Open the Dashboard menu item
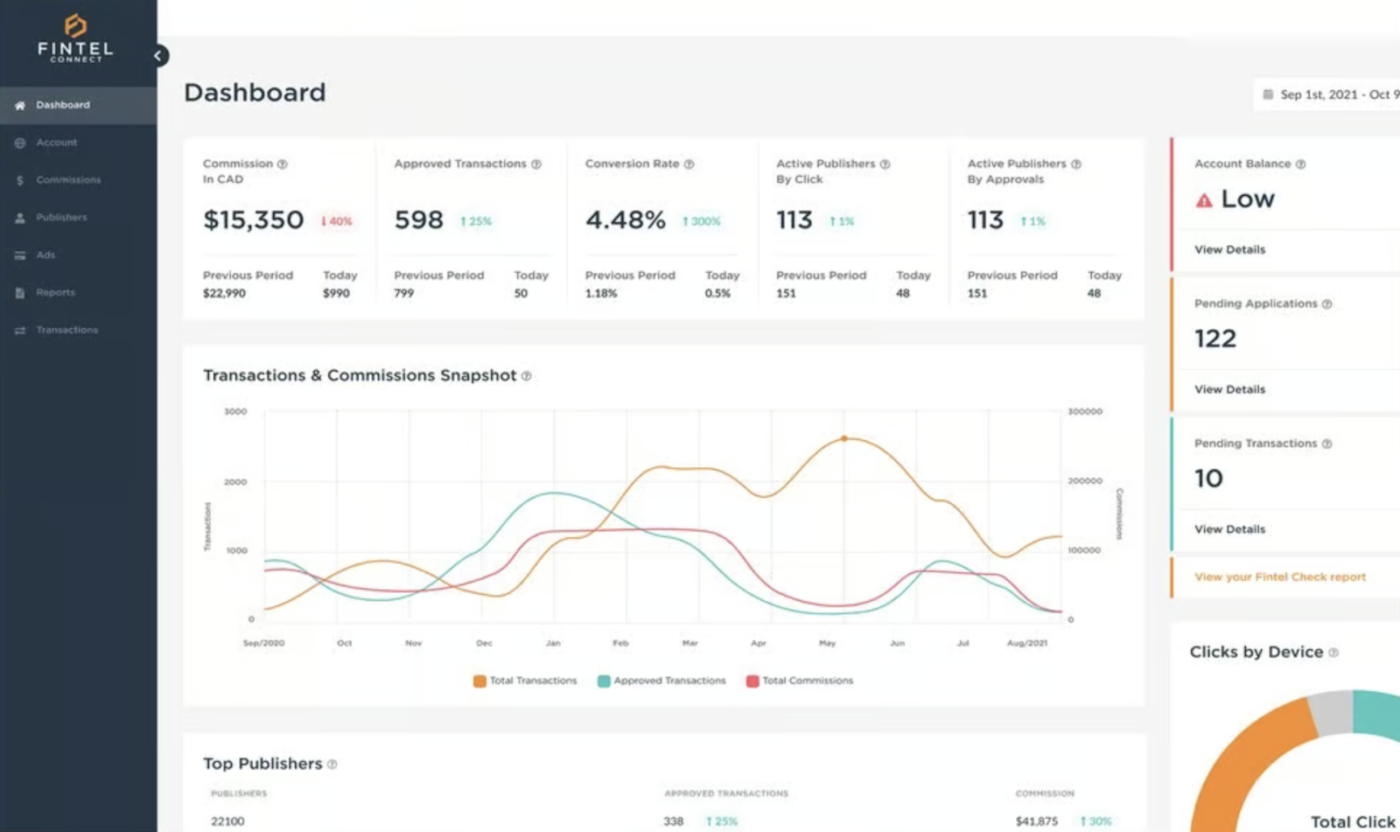 click(78, 105)
